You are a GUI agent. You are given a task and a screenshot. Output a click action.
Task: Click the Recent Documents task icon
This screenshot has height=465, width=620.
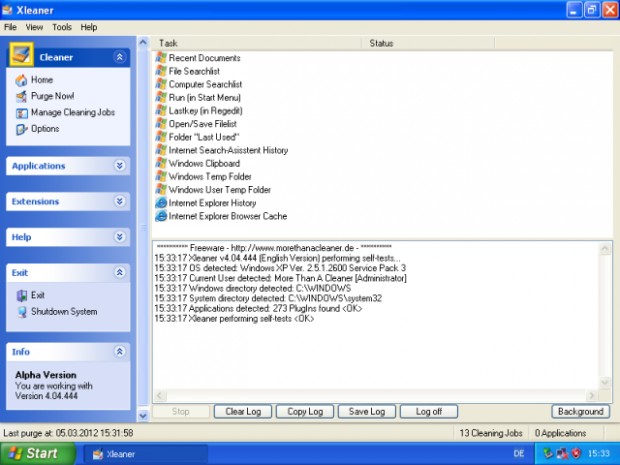point(161,58)
